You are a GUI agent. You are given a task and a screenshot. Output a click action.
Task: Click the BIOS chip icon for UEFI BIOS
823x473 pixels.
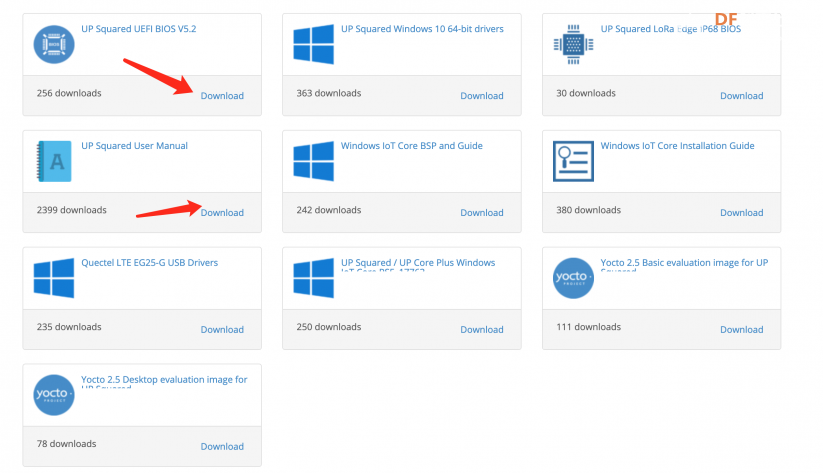coord(54,45)
